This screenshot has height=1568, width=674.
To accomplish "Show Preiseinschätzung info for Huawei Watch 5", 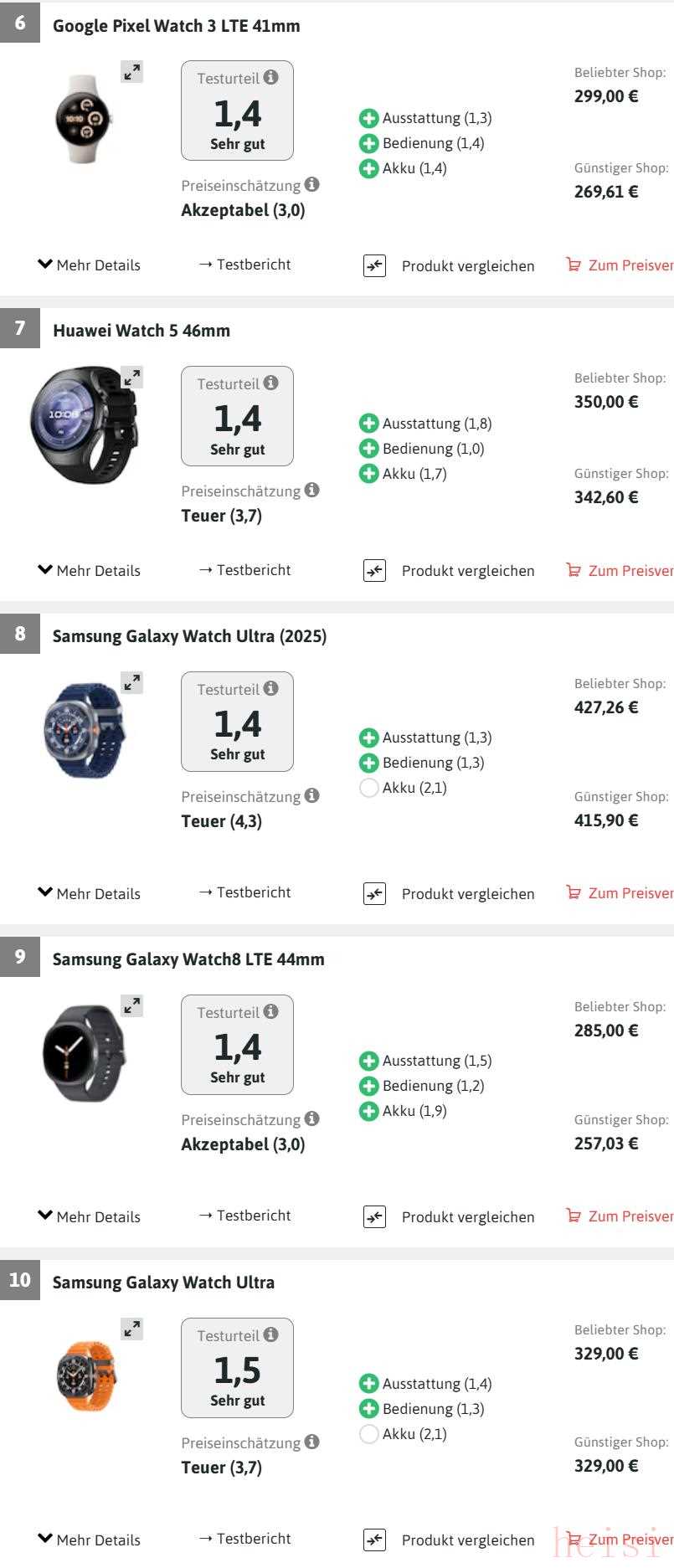I will point(311,490).
